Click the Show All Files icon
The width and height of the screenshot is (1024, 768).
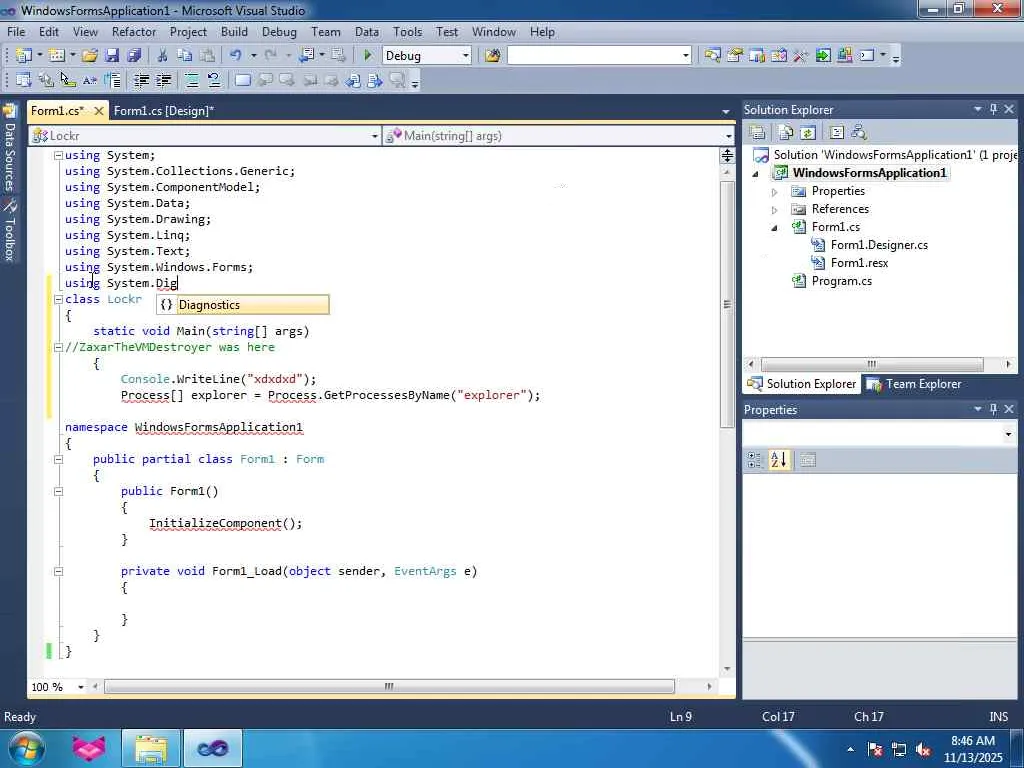coord(786,133)
